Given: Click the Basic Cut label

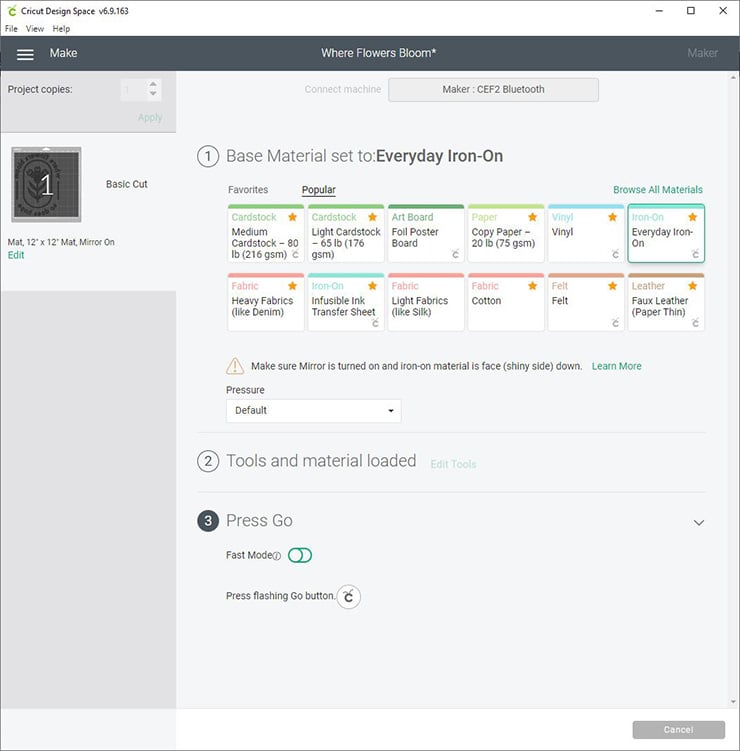Looking at the screenshot, I should coord(126,184).
